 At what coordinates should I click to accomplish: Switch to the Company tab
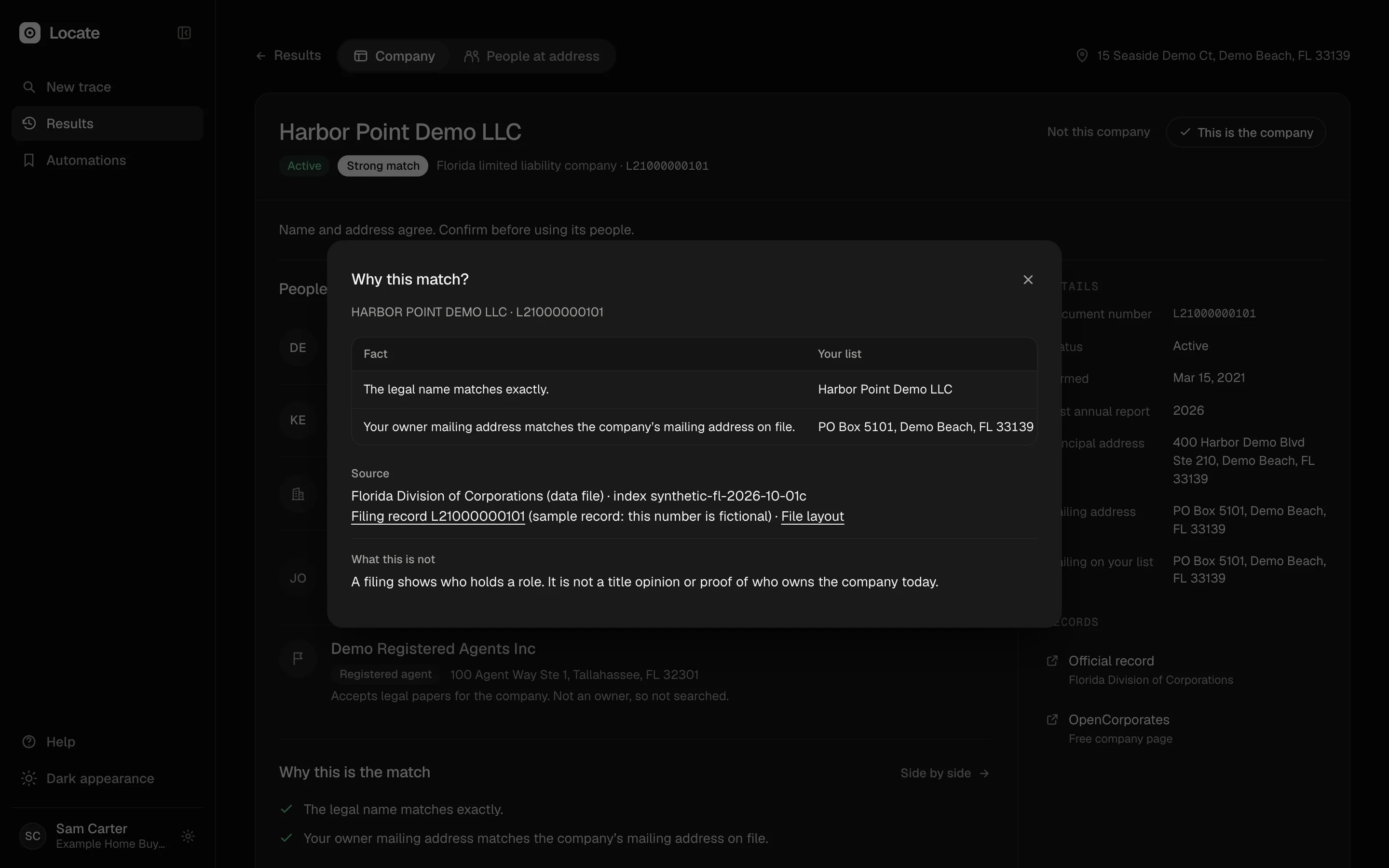tap(395, 55)
